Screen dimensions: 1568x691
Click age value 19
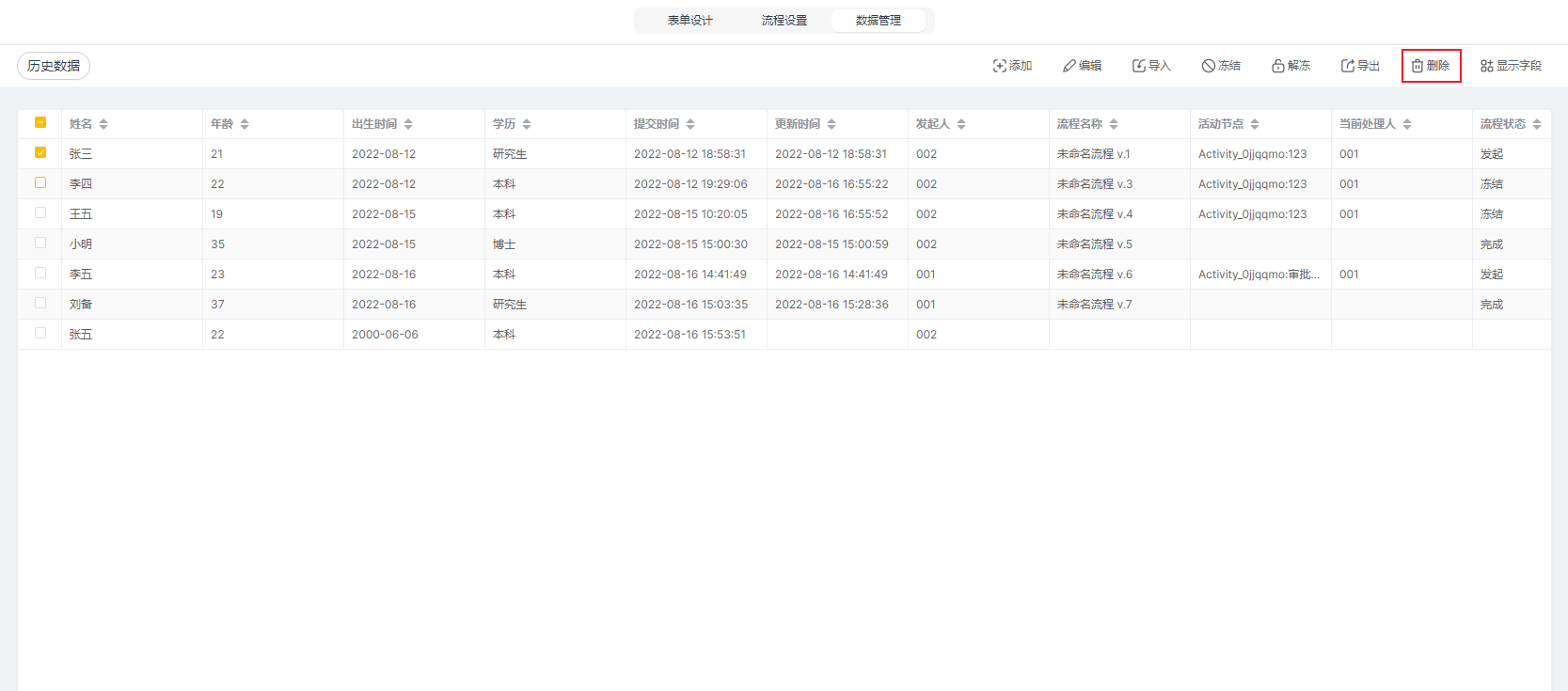pyautogui.click(x=217, y=214)
